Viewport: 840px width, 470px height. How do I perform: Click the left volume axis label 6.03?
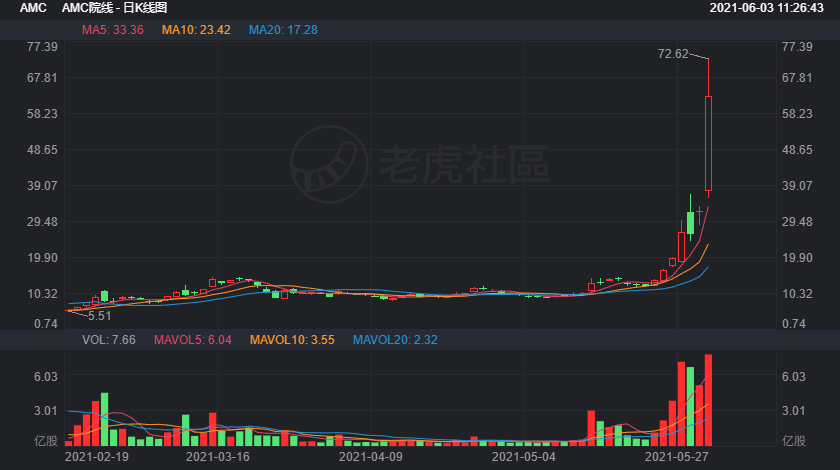click(x=46, y=377)
